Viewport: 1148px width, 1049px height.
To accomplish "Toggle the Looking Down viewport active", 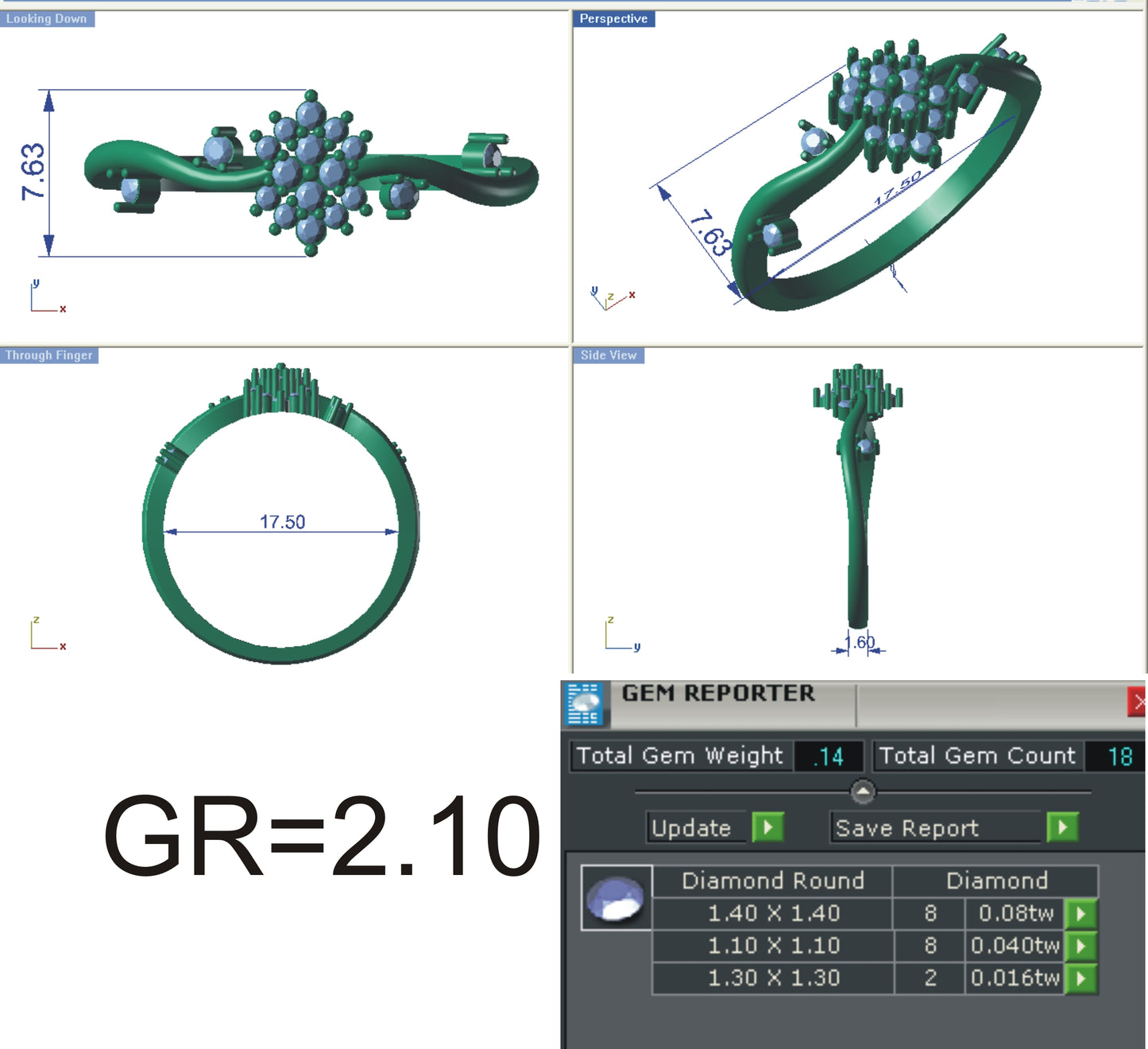I will tap(48, 17).
